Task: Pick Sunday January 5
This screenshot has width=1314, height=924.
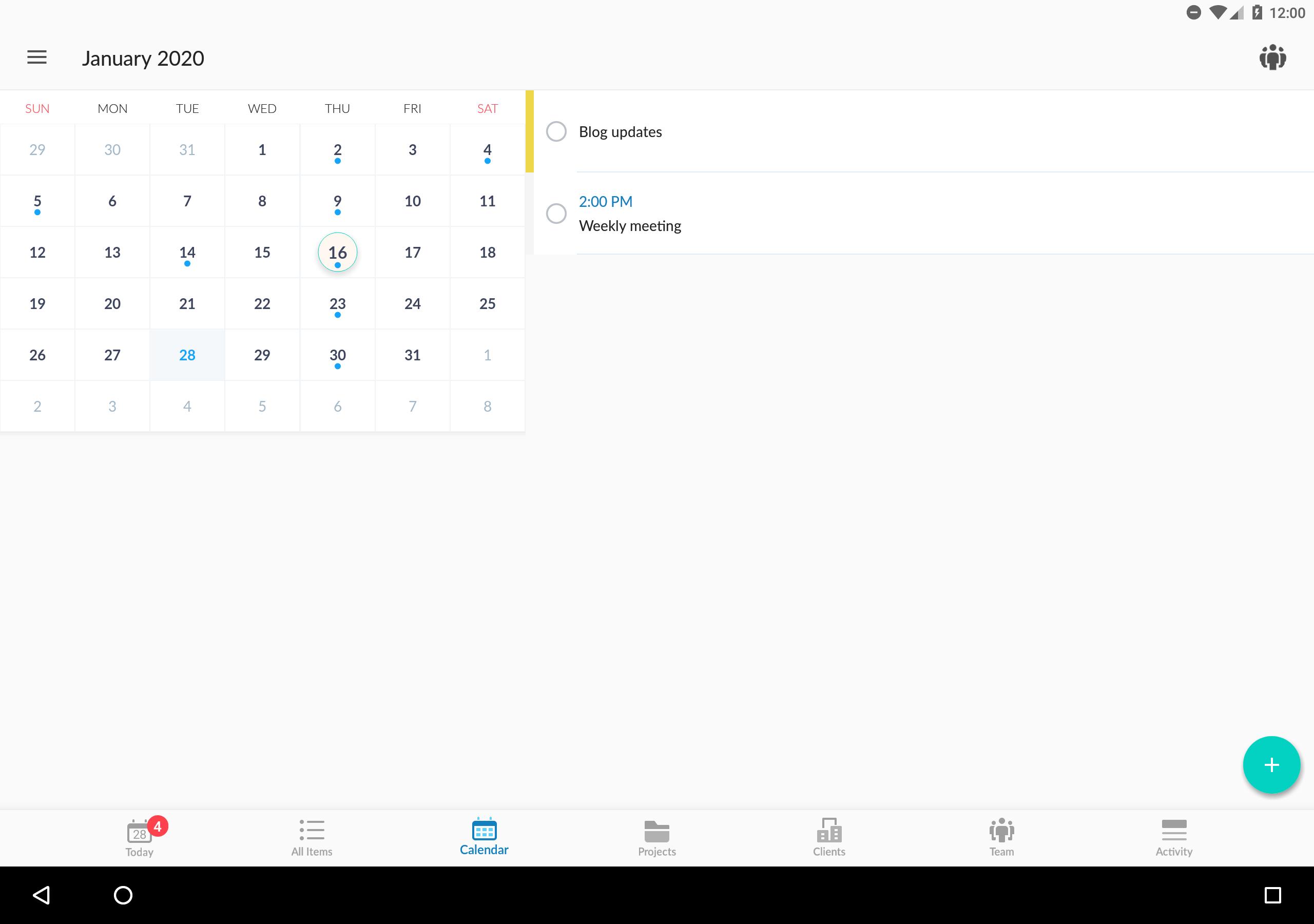Action: (x=37, y=201)
